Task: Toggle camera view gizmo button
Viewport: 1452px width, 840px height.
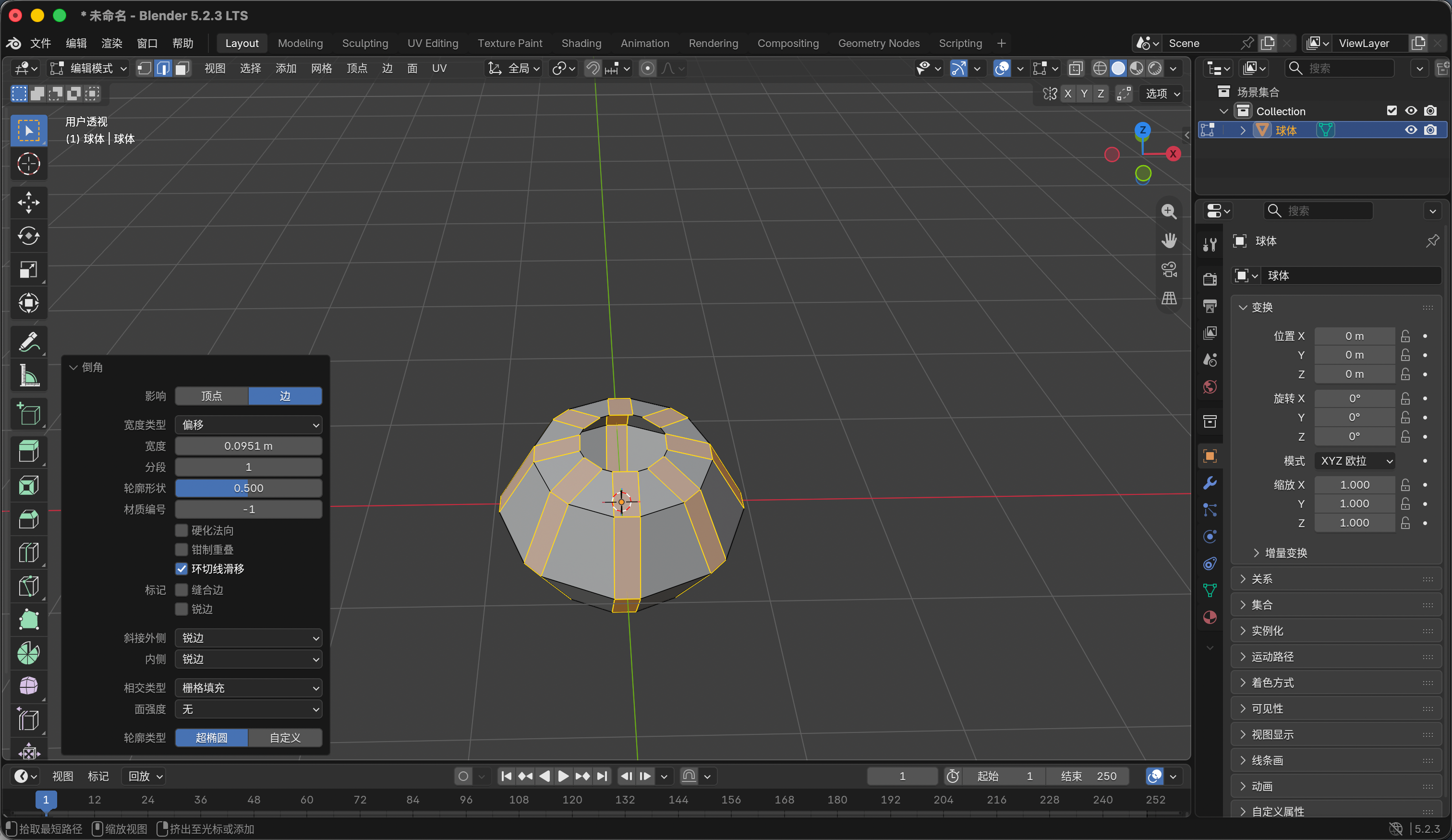Action: pyautogui.click(x=1169, y=269)
